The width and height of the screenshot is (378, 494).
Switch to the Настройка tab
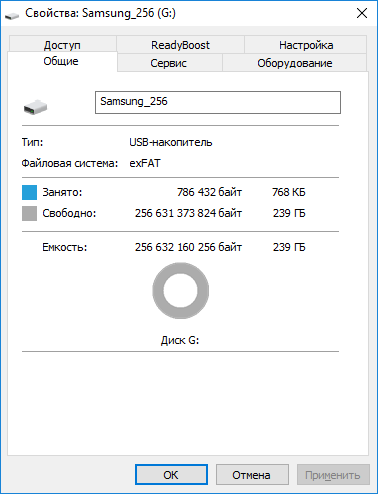pos(306,45)
